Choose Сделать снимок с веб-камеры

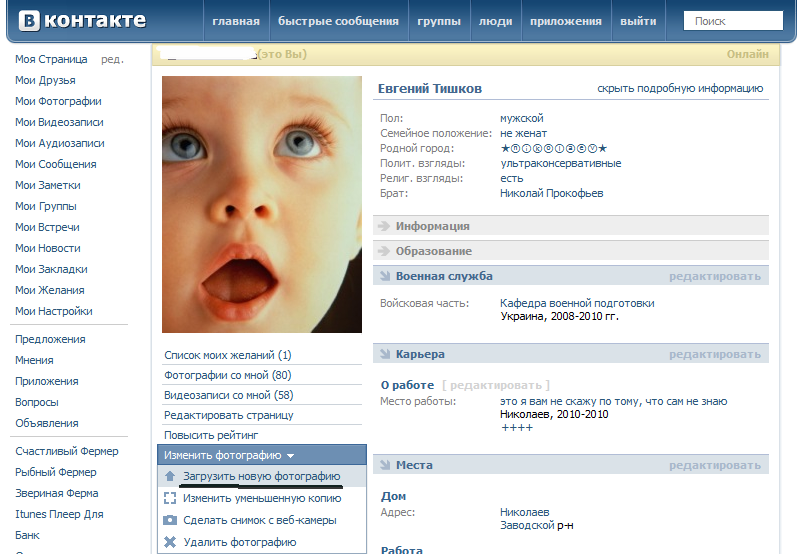[x=260, y=520]
